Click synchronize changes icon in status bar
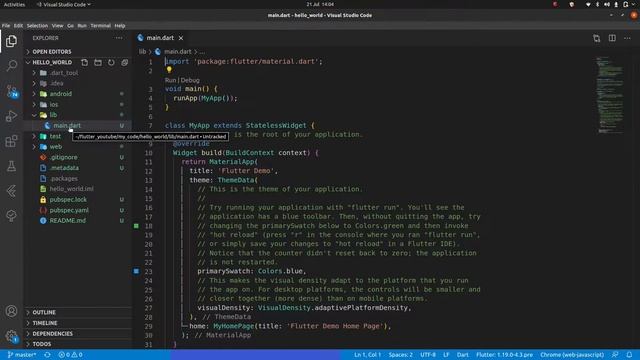The image size is (640, 360). (x=47, y=355)
